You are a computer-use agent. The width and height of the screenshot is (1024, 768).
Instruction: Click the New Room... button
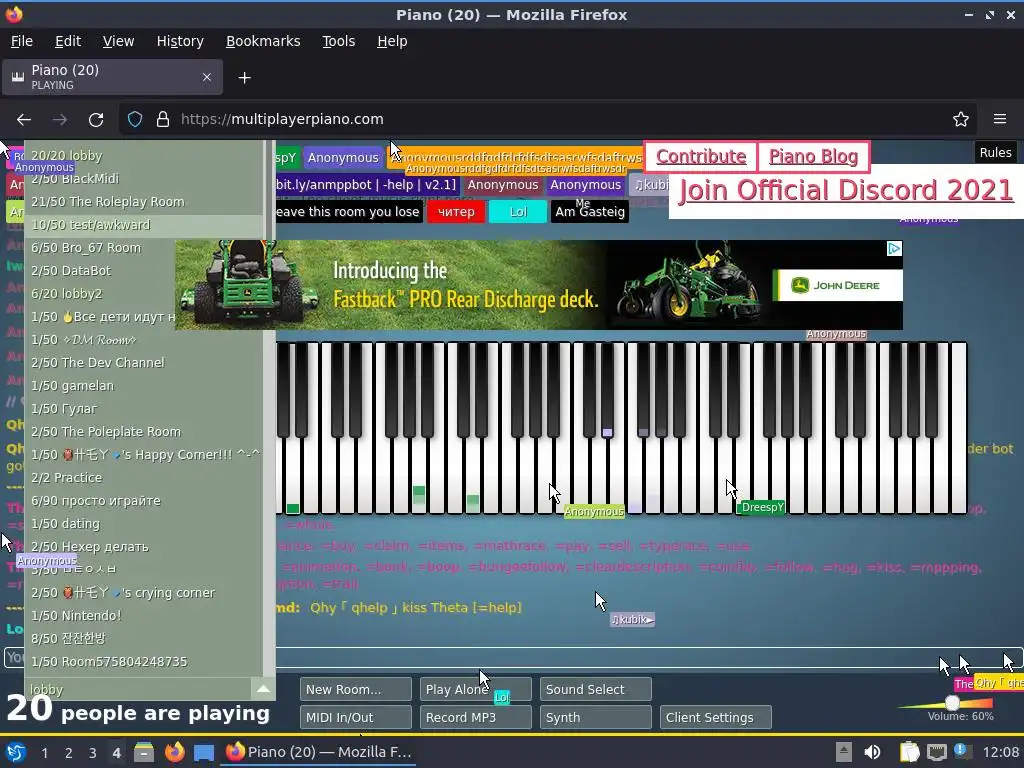[356, 689]
